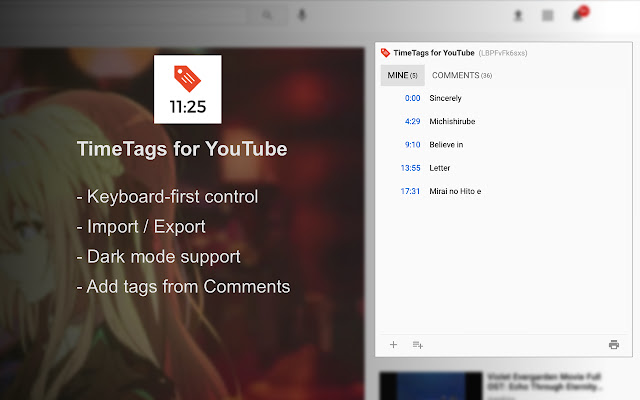Click the blurred upload video icon
Screen dimensions: 640x400
click(518, 16)
